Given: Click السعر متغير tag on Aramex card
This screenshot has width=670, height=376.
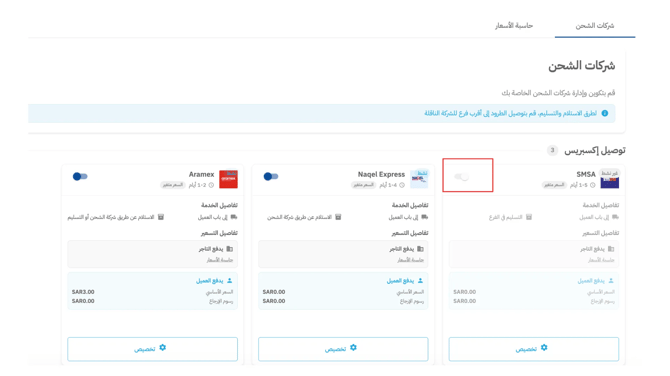Looking at the screenshot, I should pyautogui.click(x=173, y=185).
